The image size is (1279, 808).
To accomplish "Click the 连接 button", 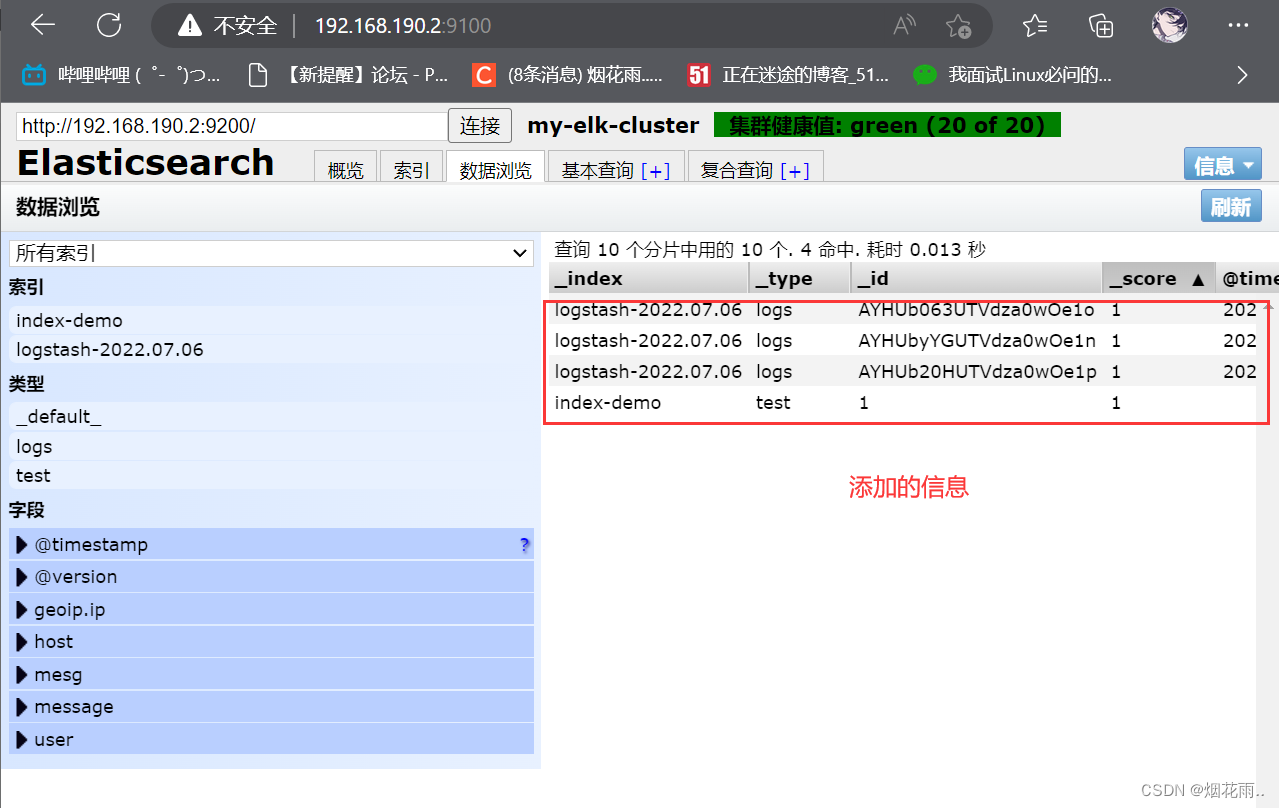I will [480, 126].
